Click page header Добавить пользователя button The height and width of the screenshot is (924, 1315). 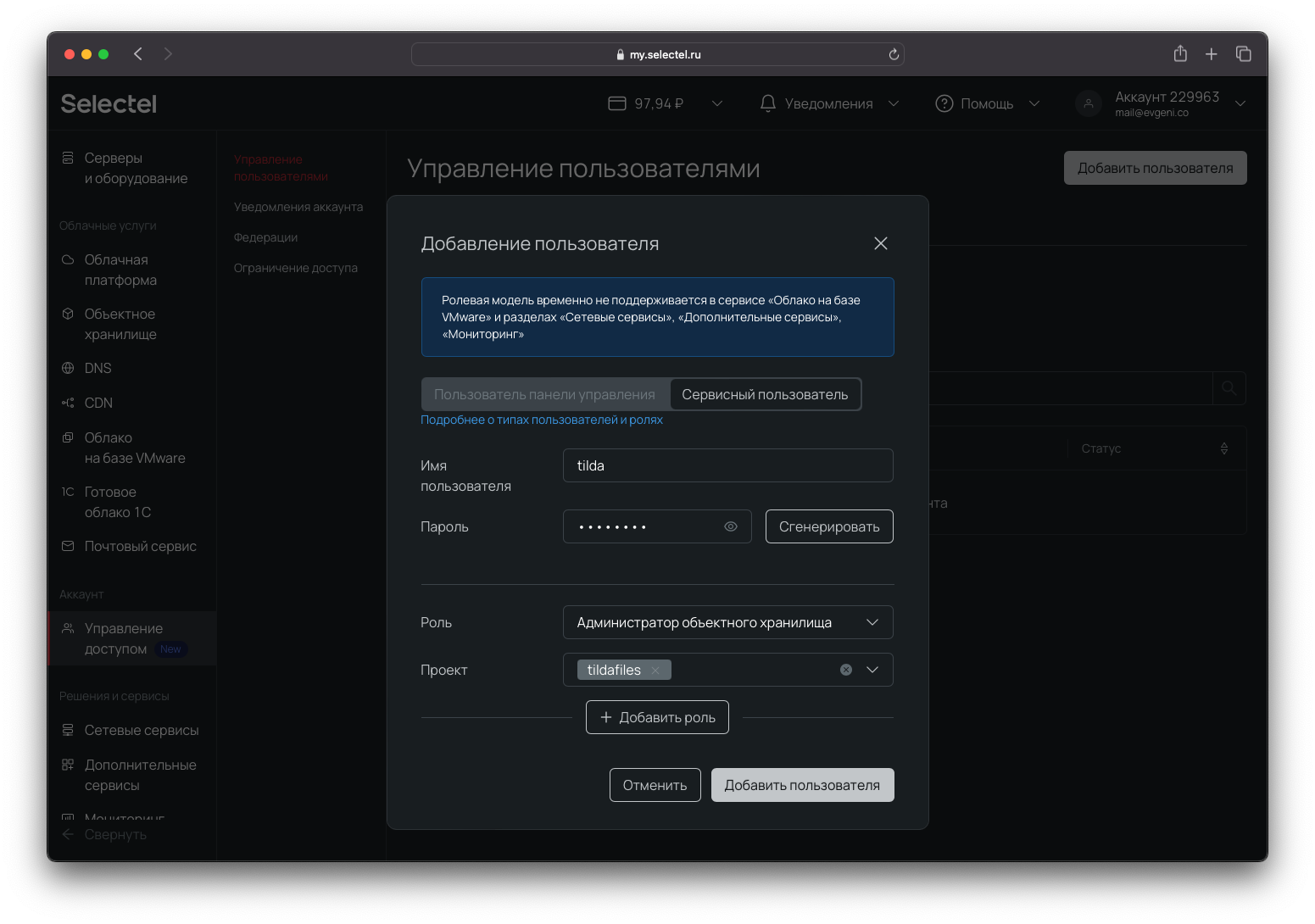pyautogui.click(x=1155, y=168)
